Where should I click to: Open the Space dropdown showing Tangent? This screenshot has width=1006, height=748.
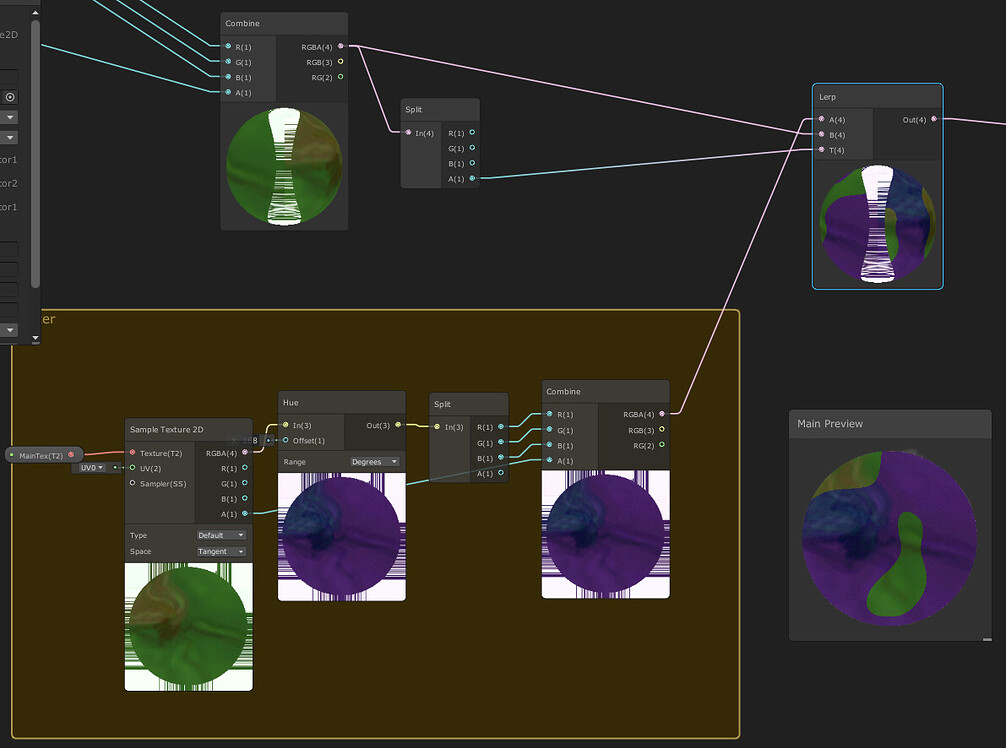pos(219,551)
